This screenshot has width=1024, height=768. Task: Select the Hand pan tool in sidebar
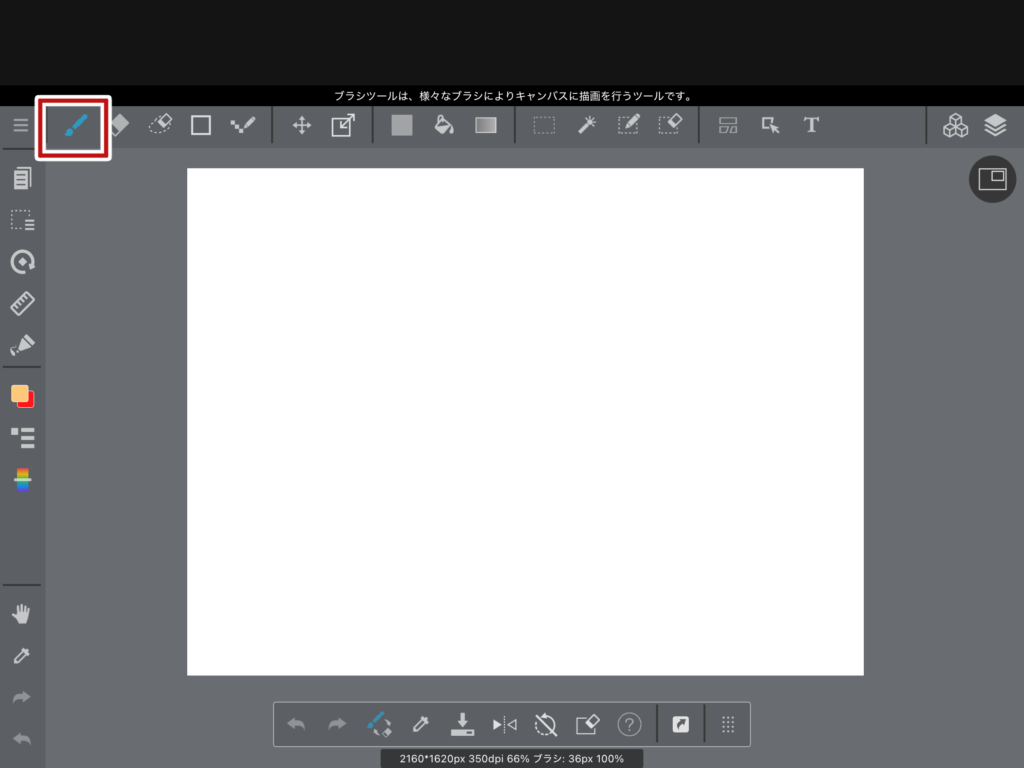[22, 614]
